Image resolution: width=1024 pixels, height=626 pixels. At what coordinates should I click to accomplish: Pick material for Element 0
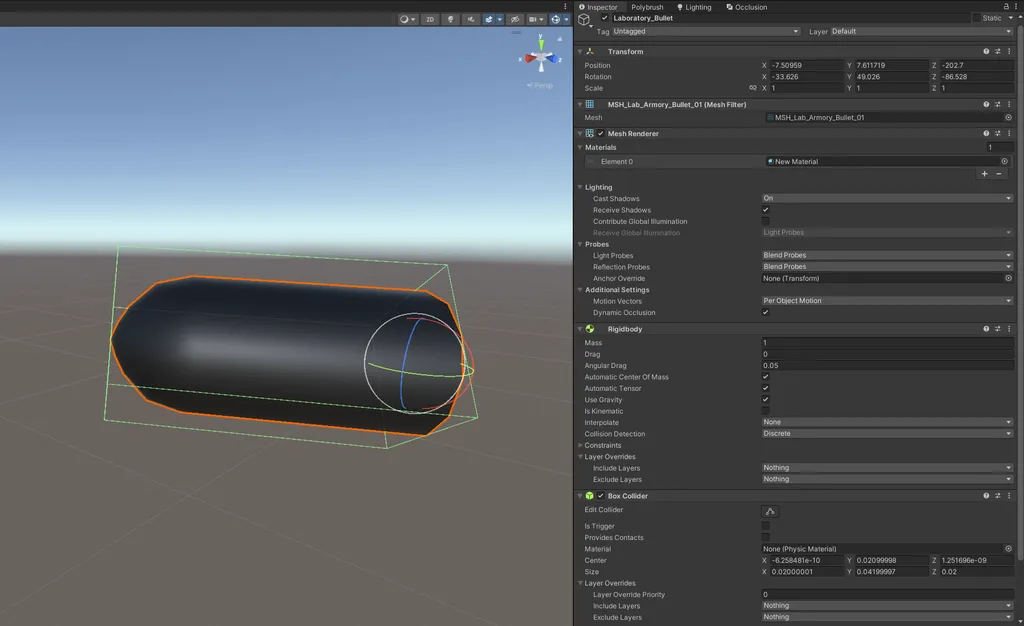coord(1004,161)
